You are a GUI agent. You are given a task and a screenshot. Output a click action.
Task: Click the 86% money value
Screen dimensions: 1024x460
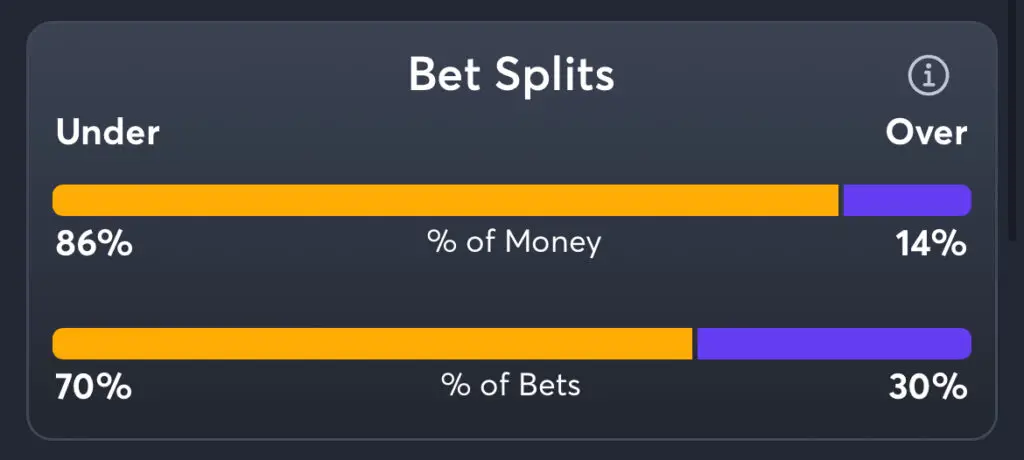coord(94,243)
